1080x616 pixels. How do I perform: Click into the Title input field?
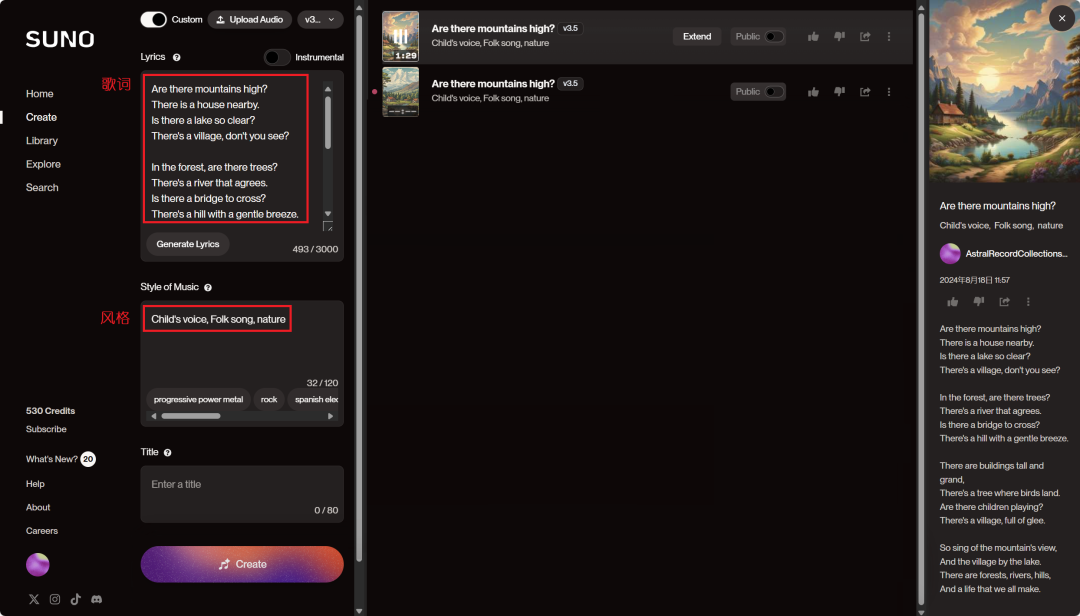[x=242, y=494]
